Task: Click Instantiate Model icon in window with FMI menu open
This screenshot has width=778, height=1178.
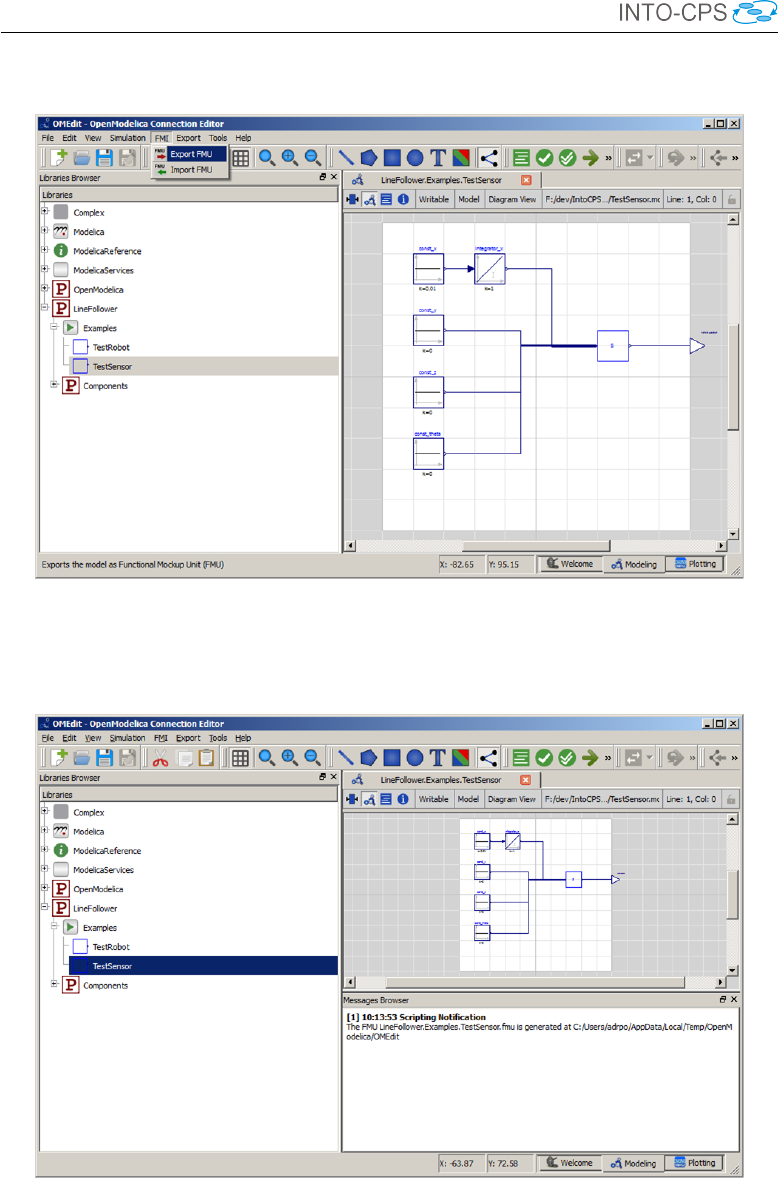Action: [x=522, y=158]
